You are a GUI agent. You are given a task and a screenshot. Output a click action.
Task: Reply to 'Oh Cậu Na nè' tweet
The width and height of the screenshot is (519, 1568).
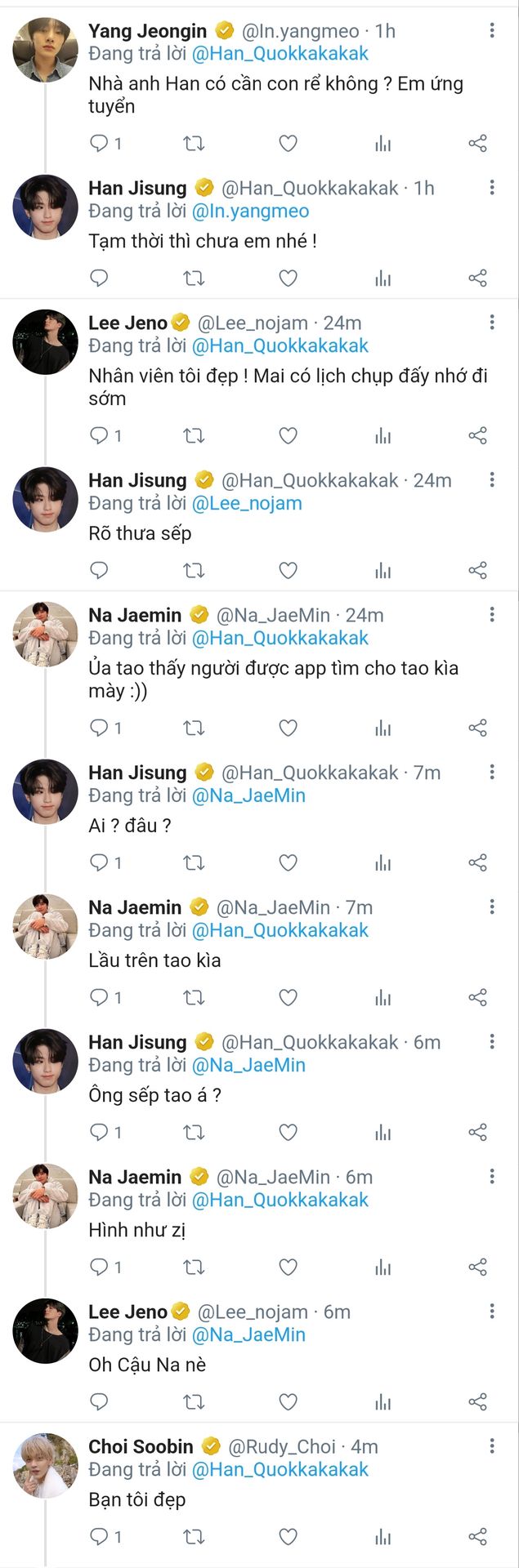click(x=99, y=1402)
